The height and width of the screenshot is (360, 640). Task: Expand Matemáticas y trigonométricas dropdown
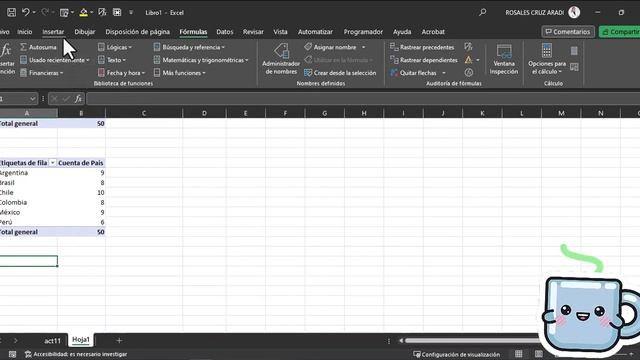coord(201,60)
